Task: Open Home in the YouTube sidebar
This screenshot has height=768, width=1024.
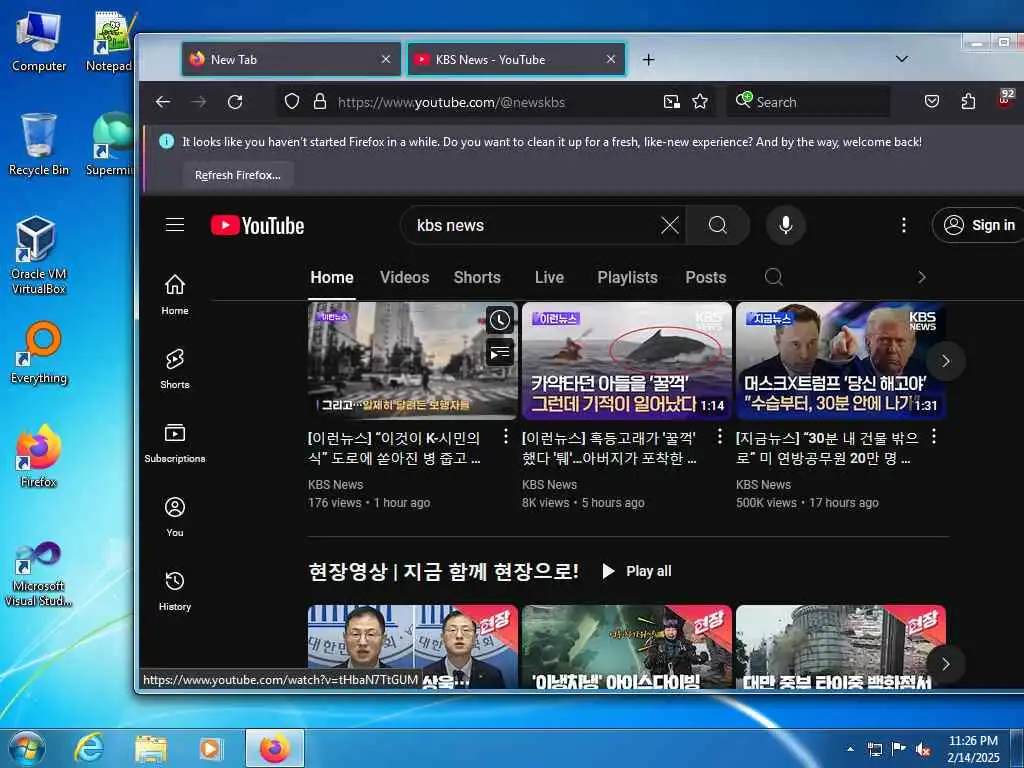Action: pos(175,295)
